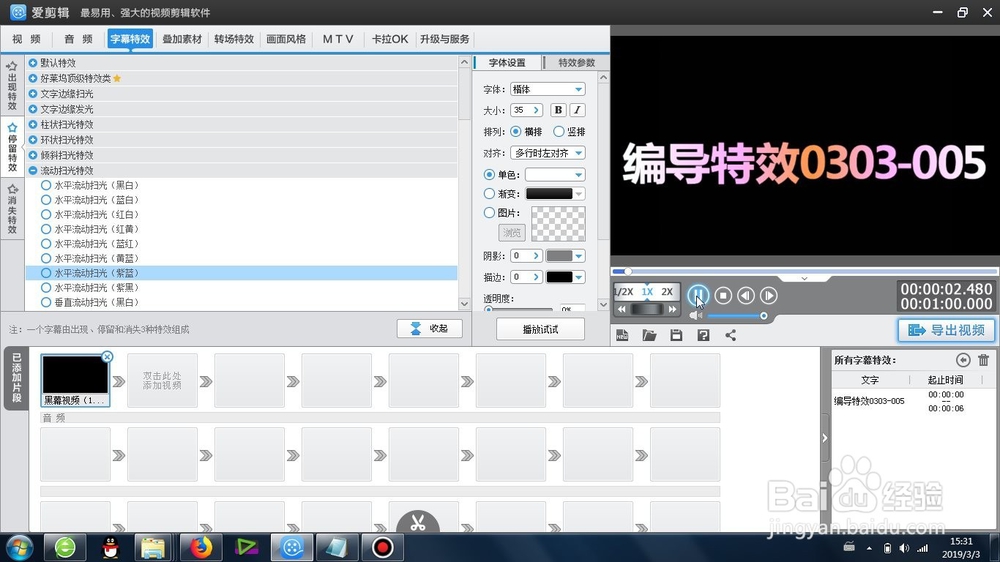Open Firefox from the taskbar
The image size is (1000, 562).
(200, 547)
